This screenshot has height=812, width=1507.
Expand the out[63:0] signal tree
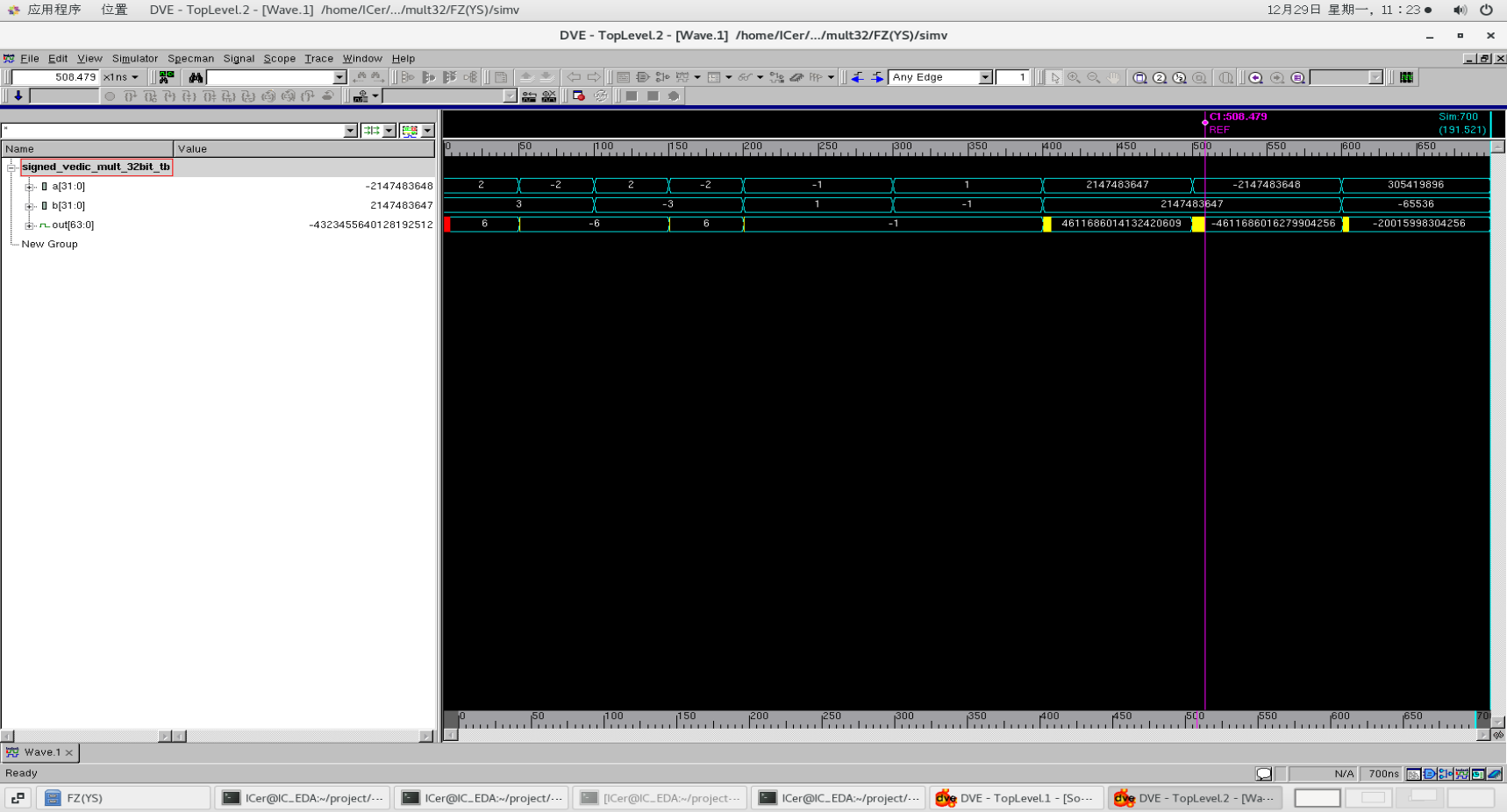28,224
